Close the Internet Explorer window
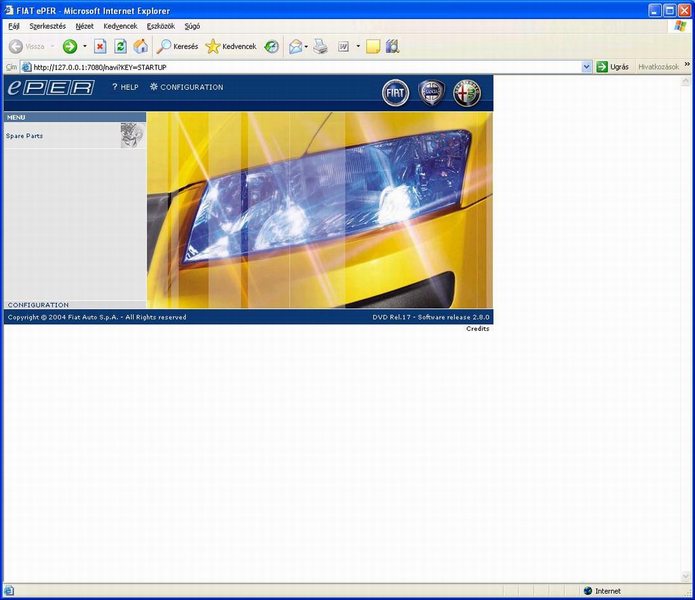Viewport: 695px width, 600px height. 685,10
